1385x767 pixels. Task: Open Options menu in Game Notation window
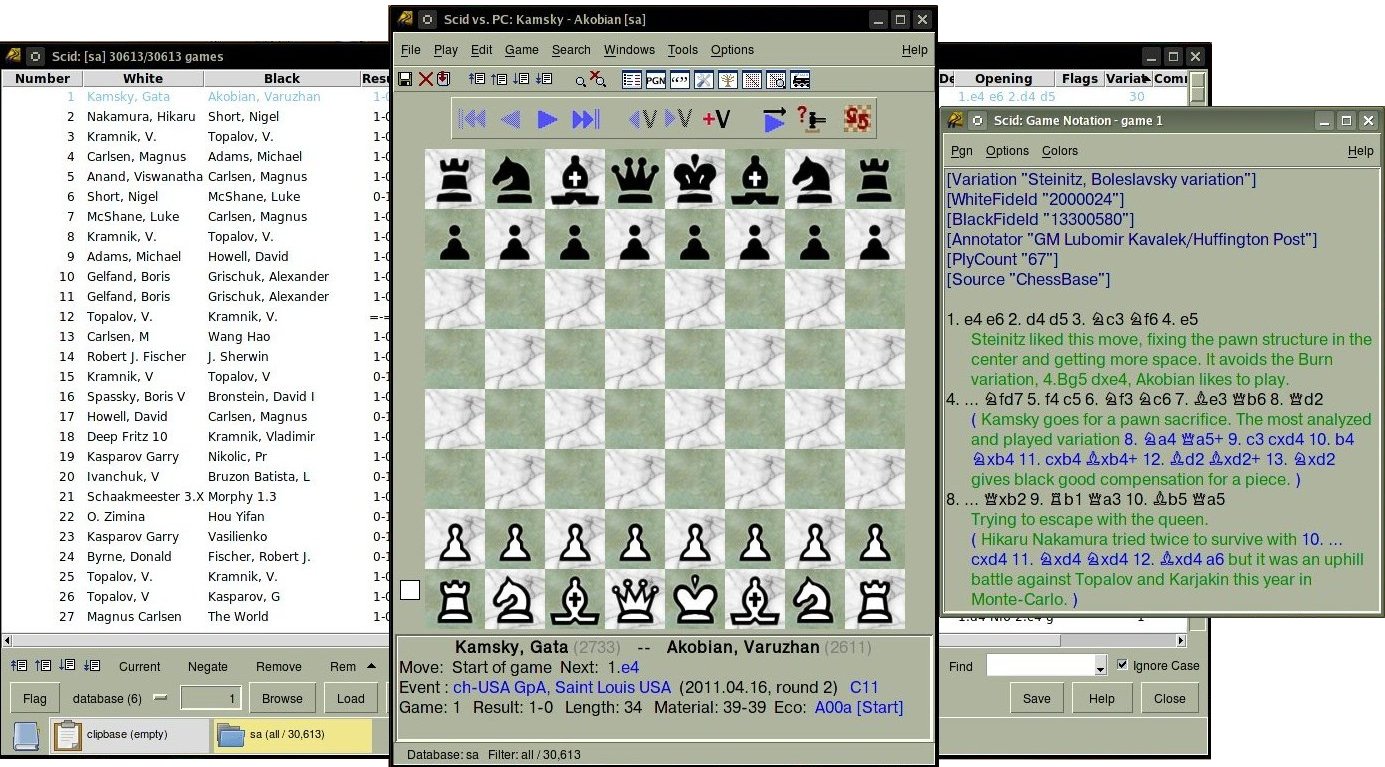pyautogui.click(x=1007, y=151)
